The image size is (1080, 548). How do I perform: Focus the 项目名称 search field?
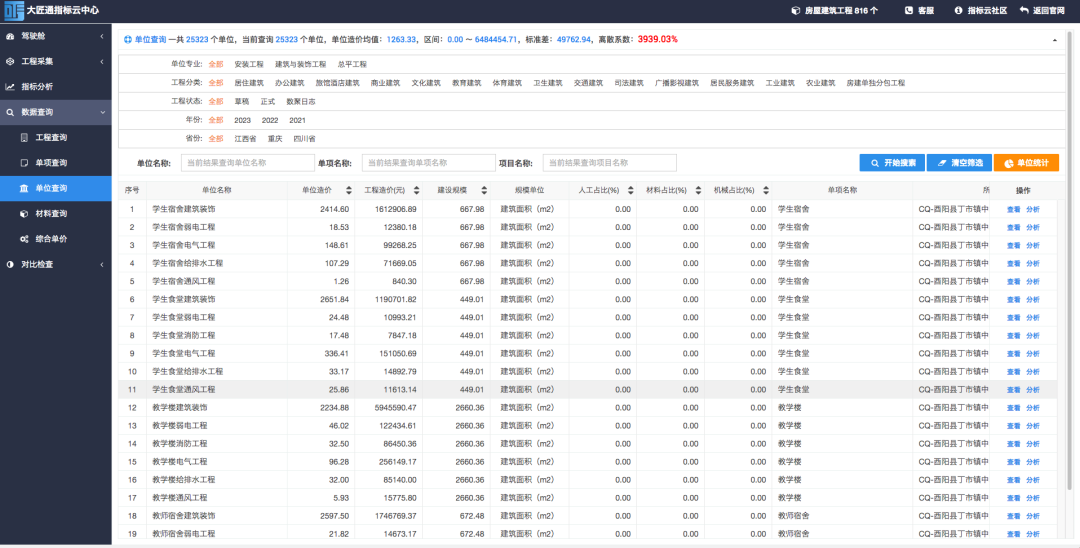click(610, 163)
